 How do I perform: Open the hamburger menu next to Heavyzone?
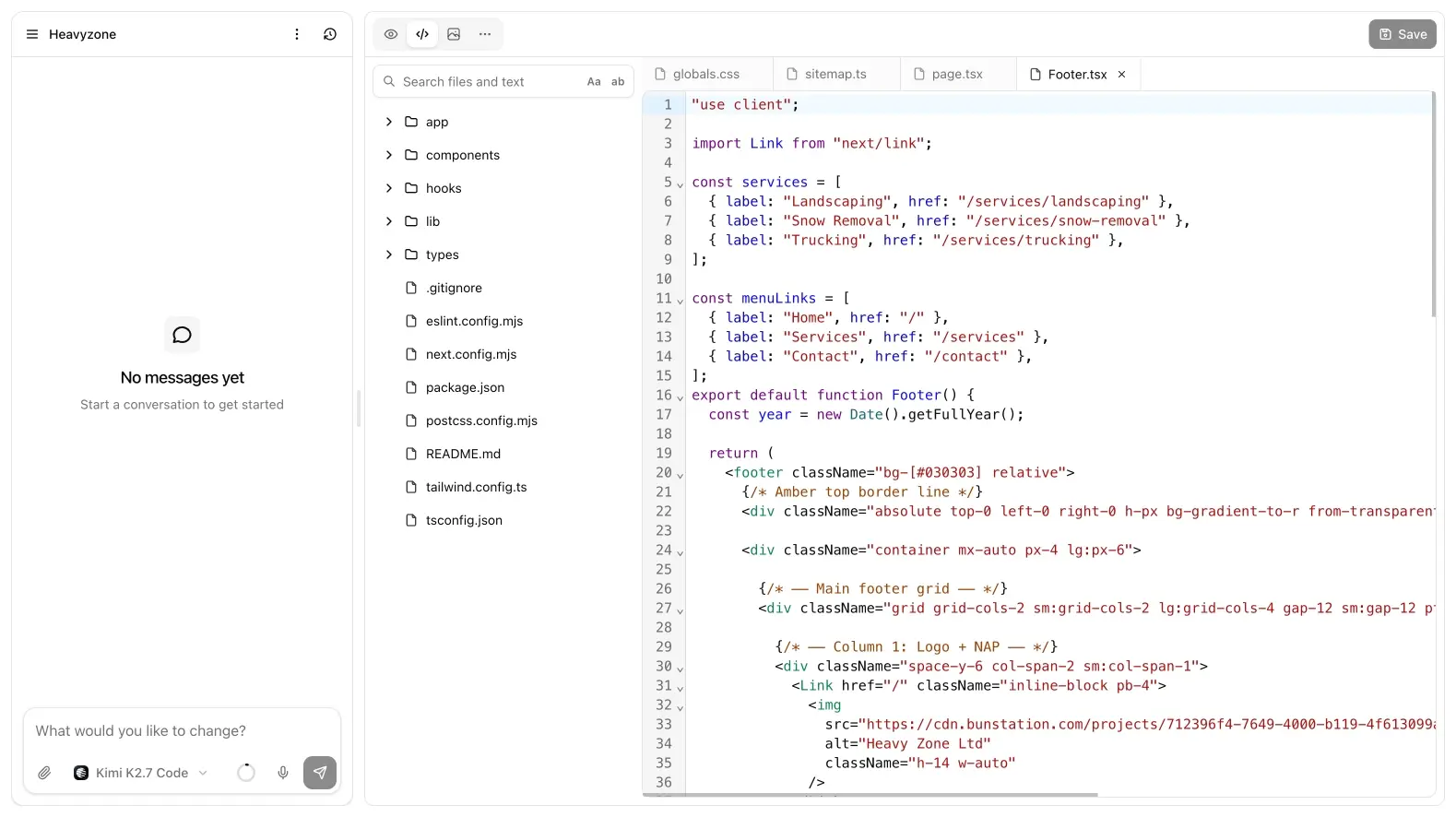tap(32, 34)
